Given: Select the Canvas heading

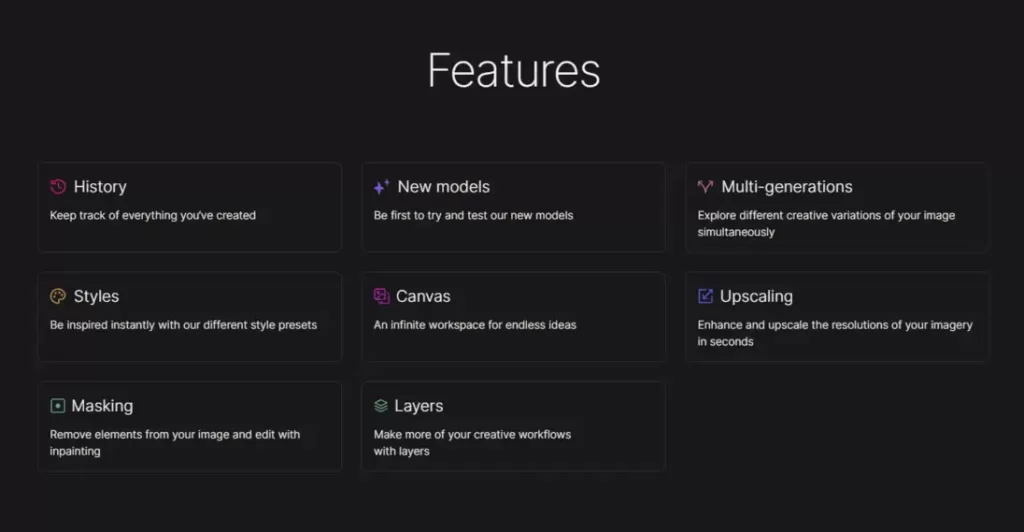Looking at the screenshot, I should [x=423, y=296].
